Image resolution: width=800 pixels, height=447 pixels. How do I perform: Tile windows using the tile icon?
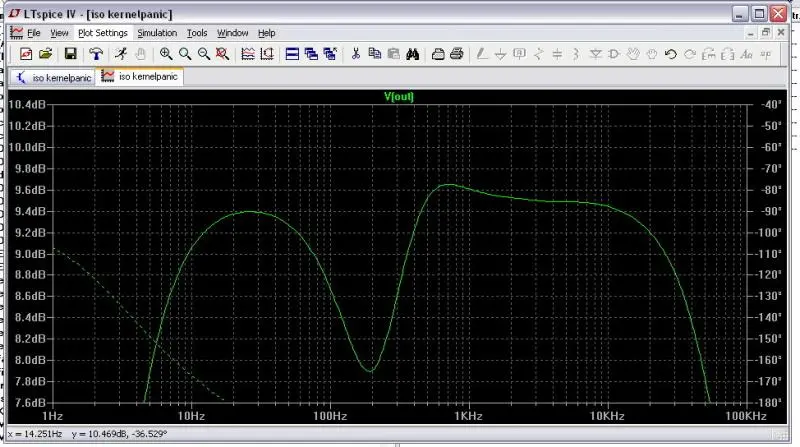pos(292,54)
